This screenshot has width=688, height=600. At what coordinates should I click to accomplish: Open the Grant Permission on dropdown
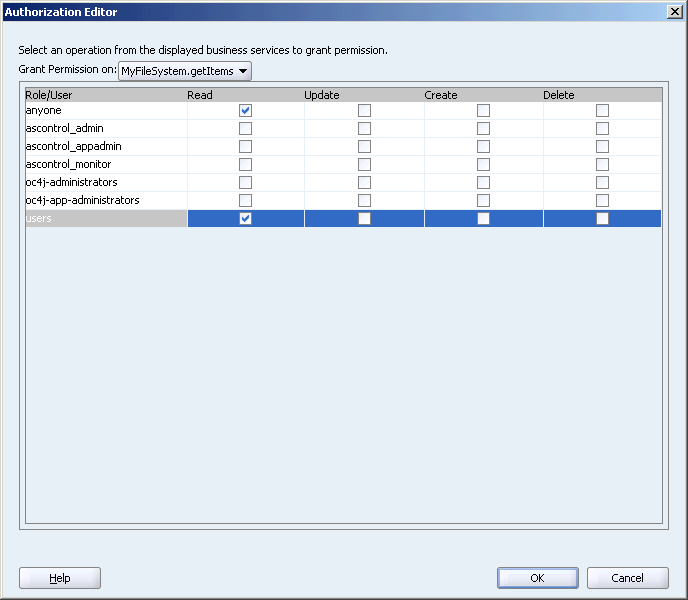tap(185, 71)
